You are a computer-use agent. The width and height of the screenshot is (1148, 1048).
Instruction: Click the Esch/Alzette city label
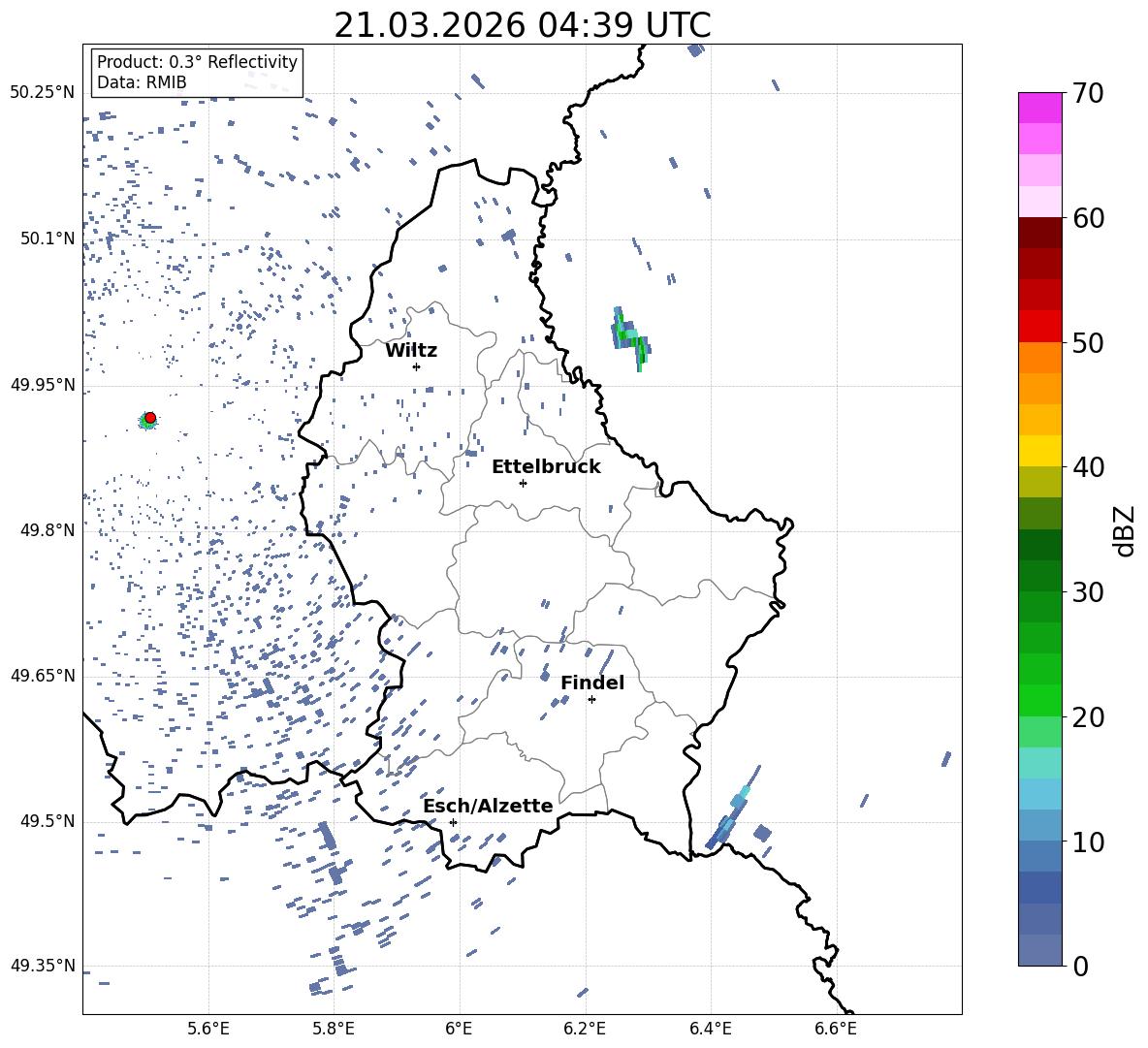coord(488,806)
